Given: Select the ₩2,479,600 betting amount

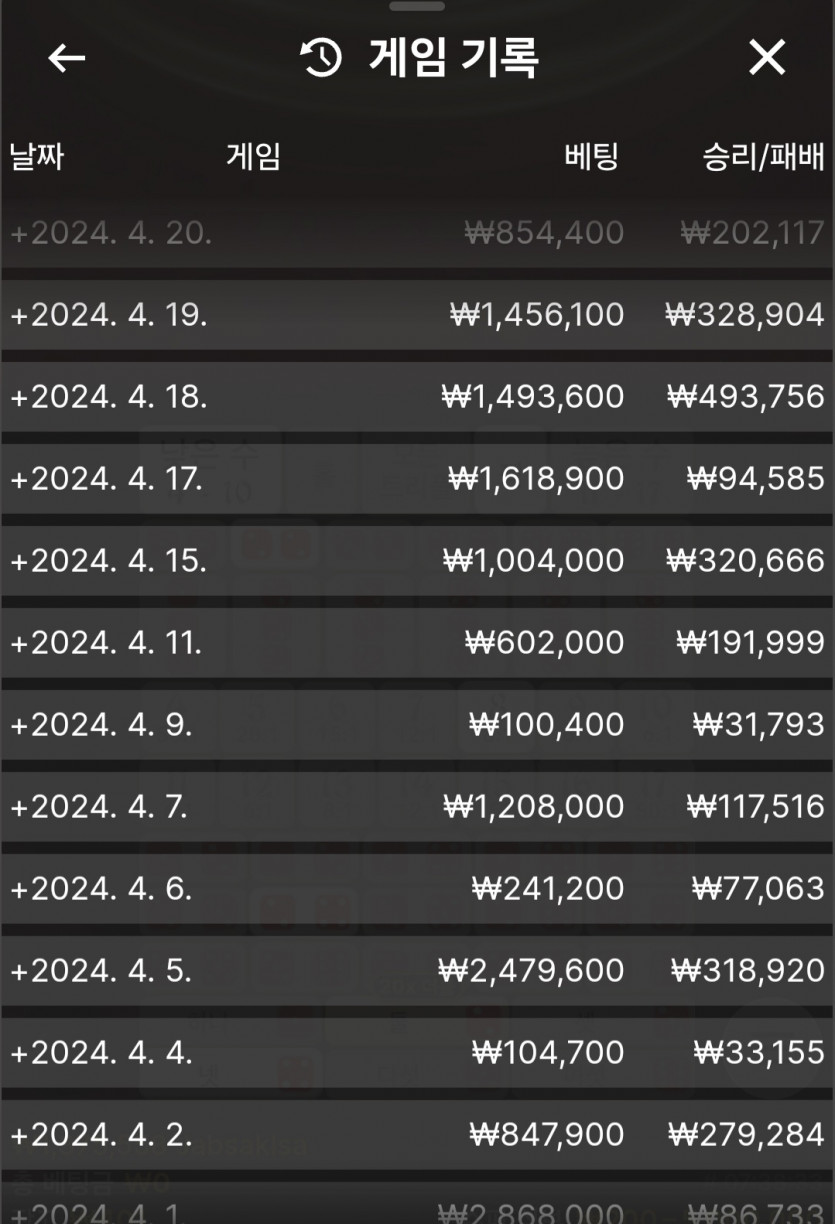Looking at the screenshot, I should 531,971.
